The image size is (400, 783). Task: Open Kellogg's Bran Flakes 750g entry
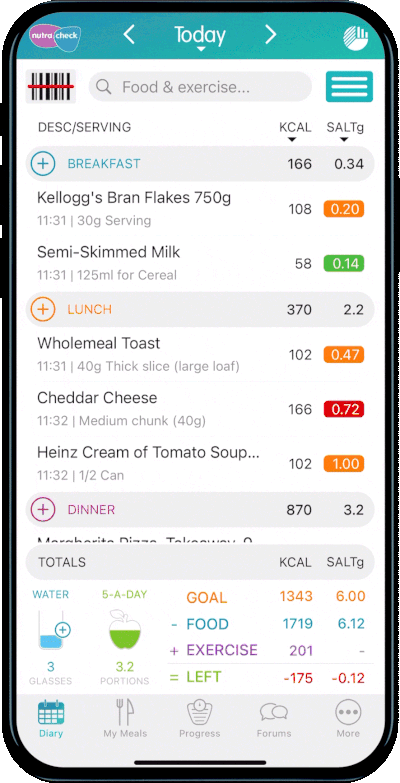200,209
